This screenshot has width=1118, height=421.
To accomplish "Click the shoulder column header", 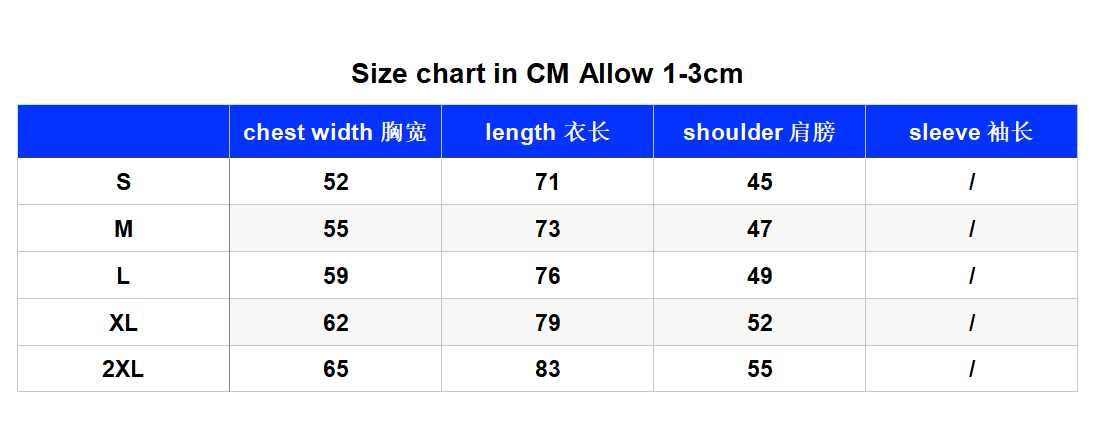I will [759, 132].
